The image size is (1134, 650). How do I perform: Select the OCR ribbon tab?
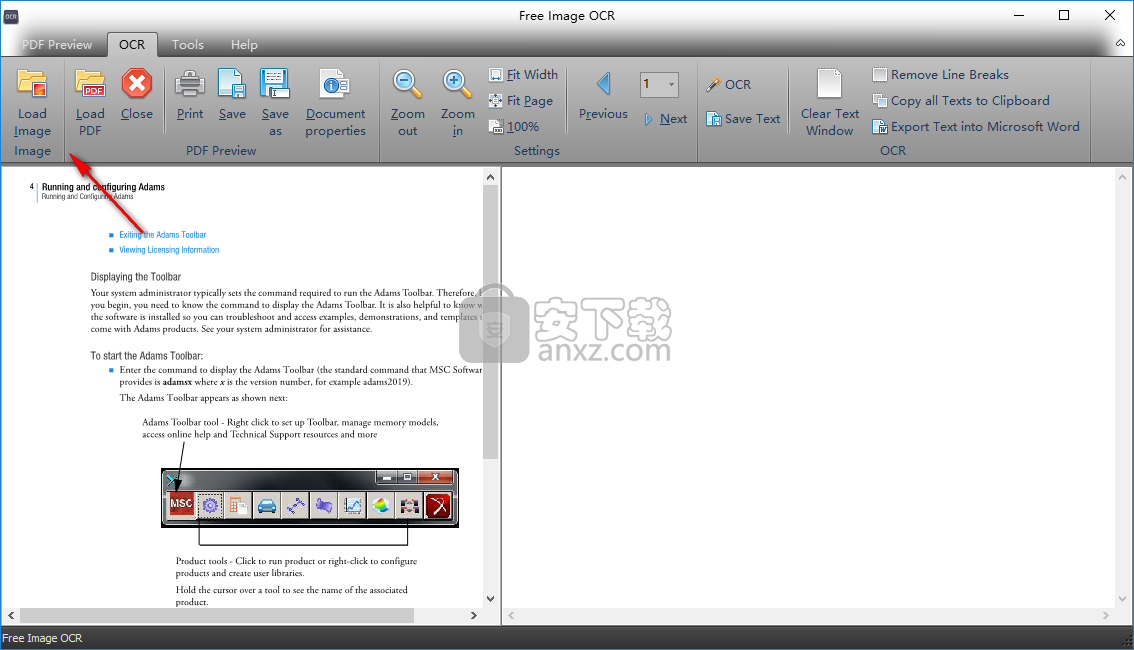pos(132,45)
